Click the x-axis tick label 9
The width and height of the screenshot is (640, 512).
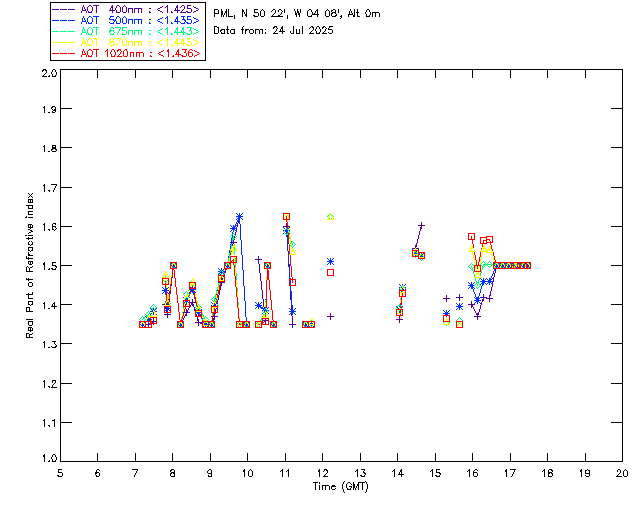pos(210,474)
